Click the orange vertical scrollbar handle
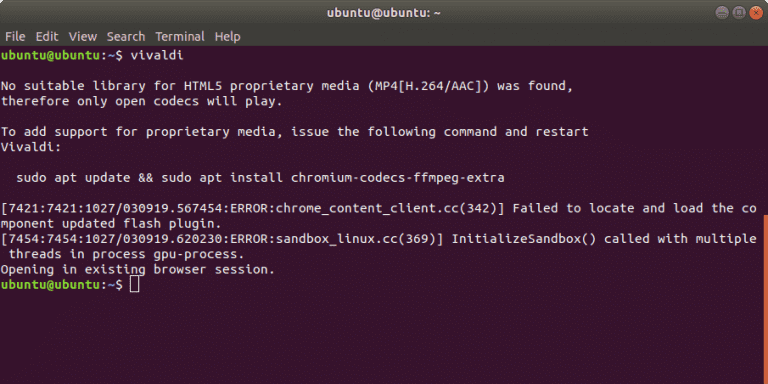The height and width of the screenshot is (384, 768). coord(766,299)
